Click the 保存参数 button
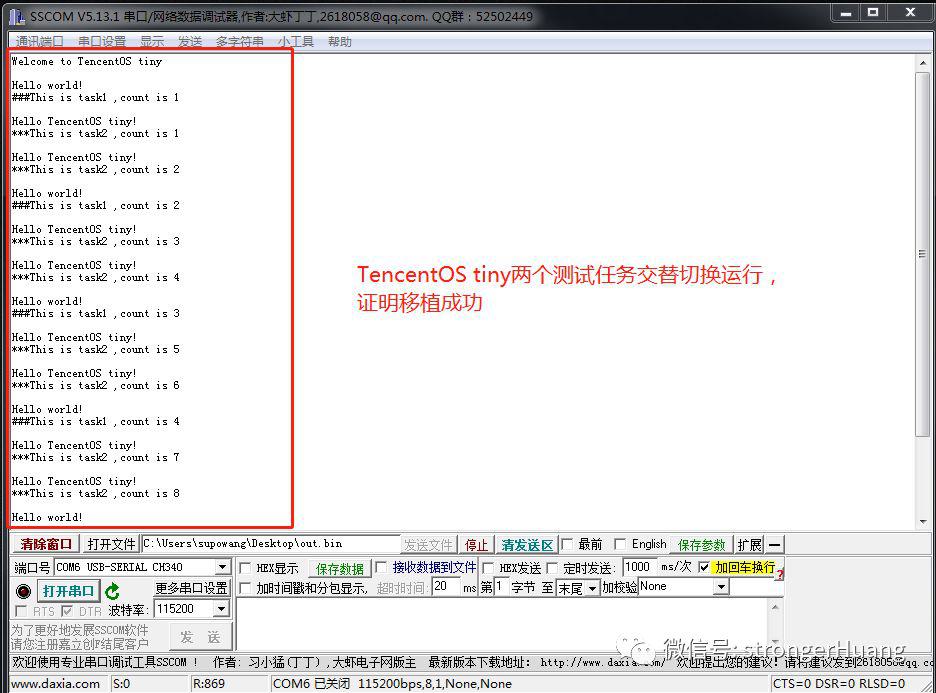This screenshot has width=936, height=693. [701, 544]
